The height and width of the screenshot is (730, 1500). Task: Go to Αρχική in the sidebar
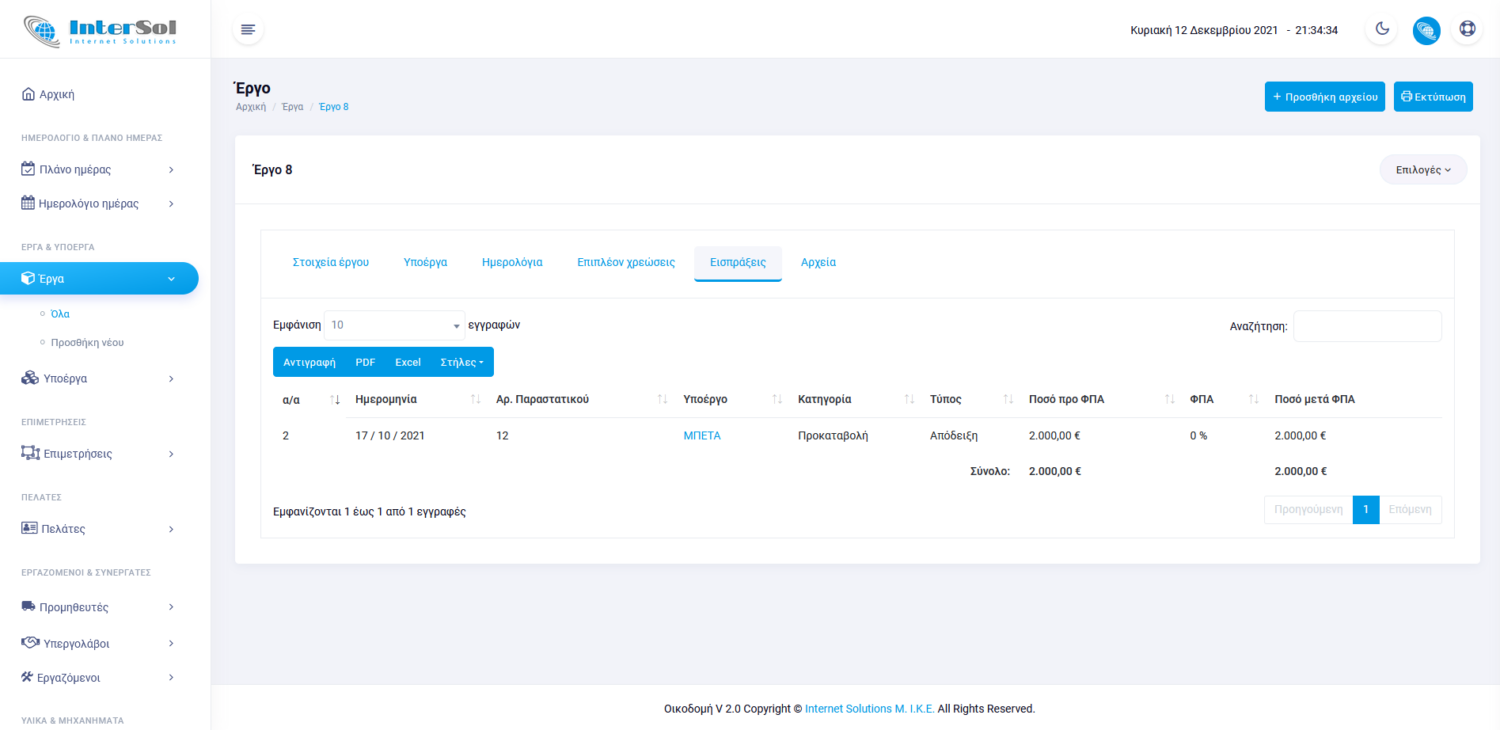pyautogui.click(x=57, y=94)
